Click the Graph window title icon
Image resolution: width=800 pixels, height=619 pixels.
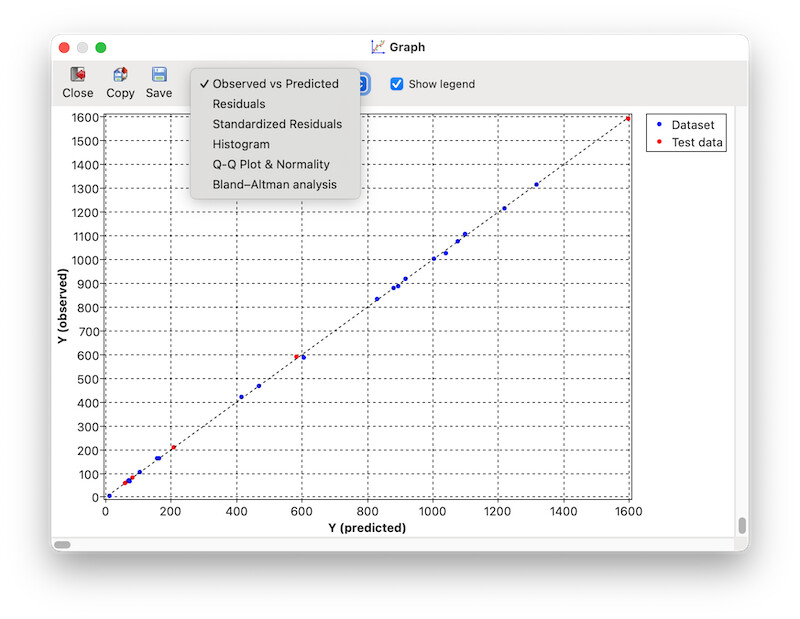(378, 47)
